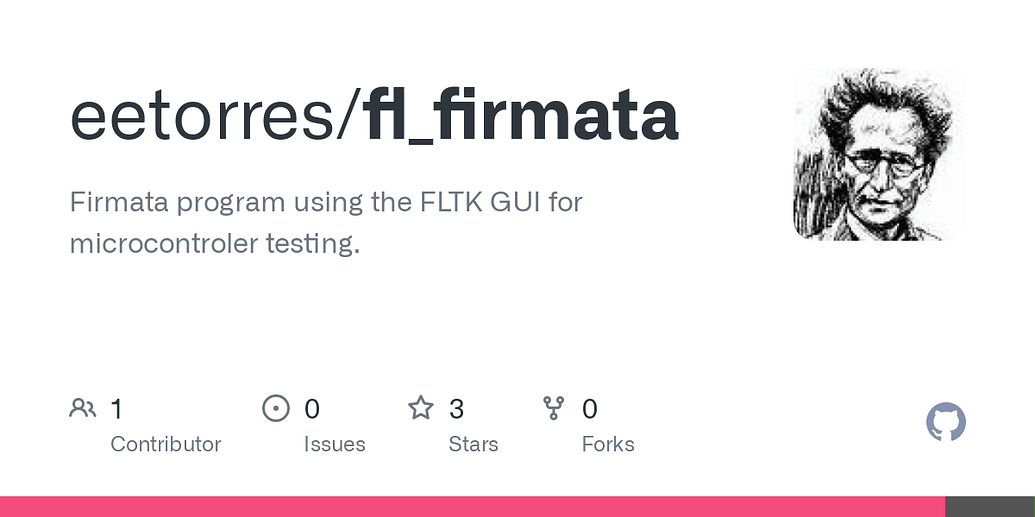Open the eetorres sketch portrait avatar
Screen dimensions: 1035x517
(x=879, y=154)
